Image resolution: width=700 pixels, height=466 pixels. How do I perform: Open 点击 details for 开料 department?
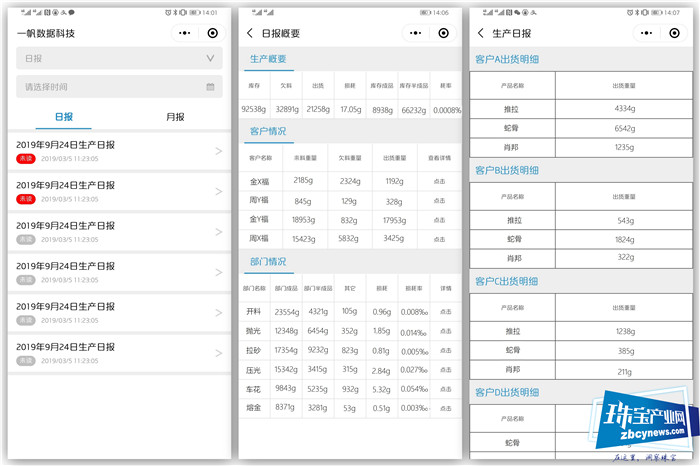pos(446,312)
